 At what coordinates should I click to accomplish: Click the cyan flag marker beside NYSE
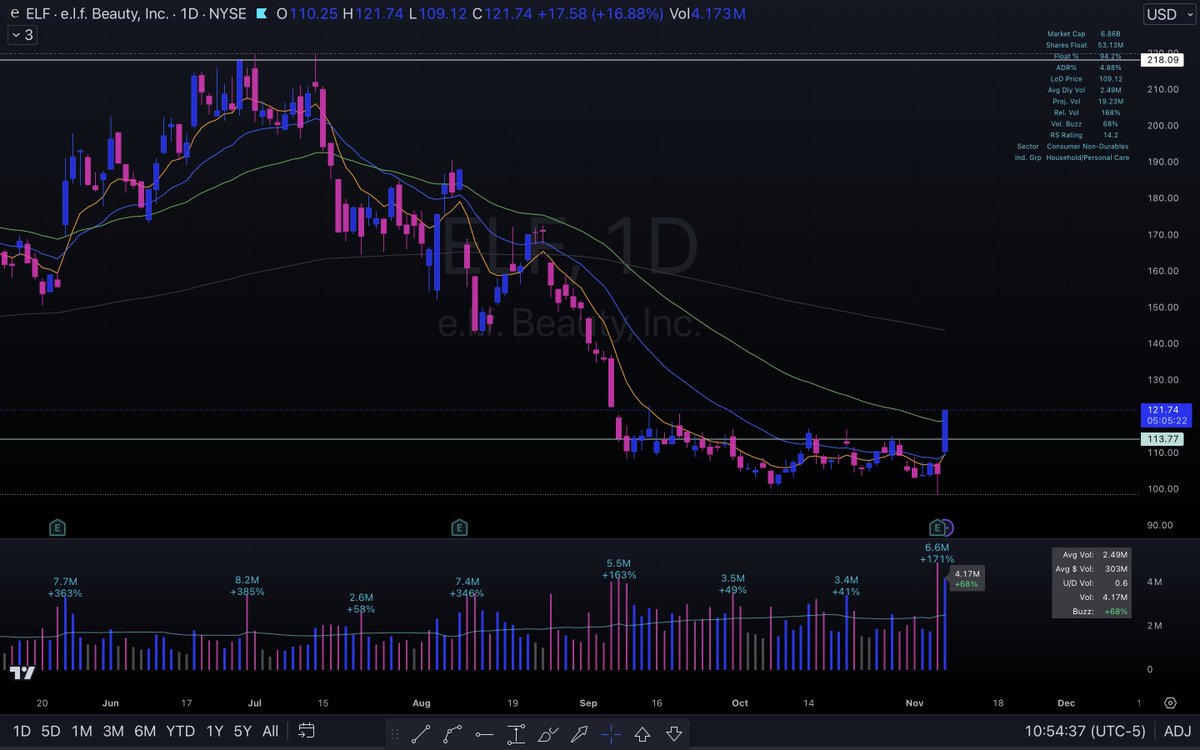[260, 15]
